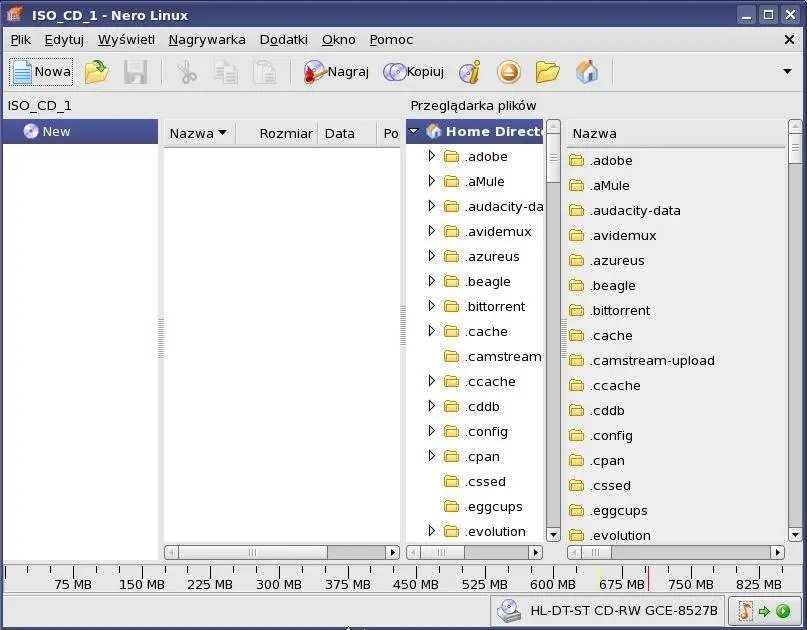This screenshot has height=630, width=807.
Task: Collapse the Home Directory tree node
Action: click(x=413, y=131)
